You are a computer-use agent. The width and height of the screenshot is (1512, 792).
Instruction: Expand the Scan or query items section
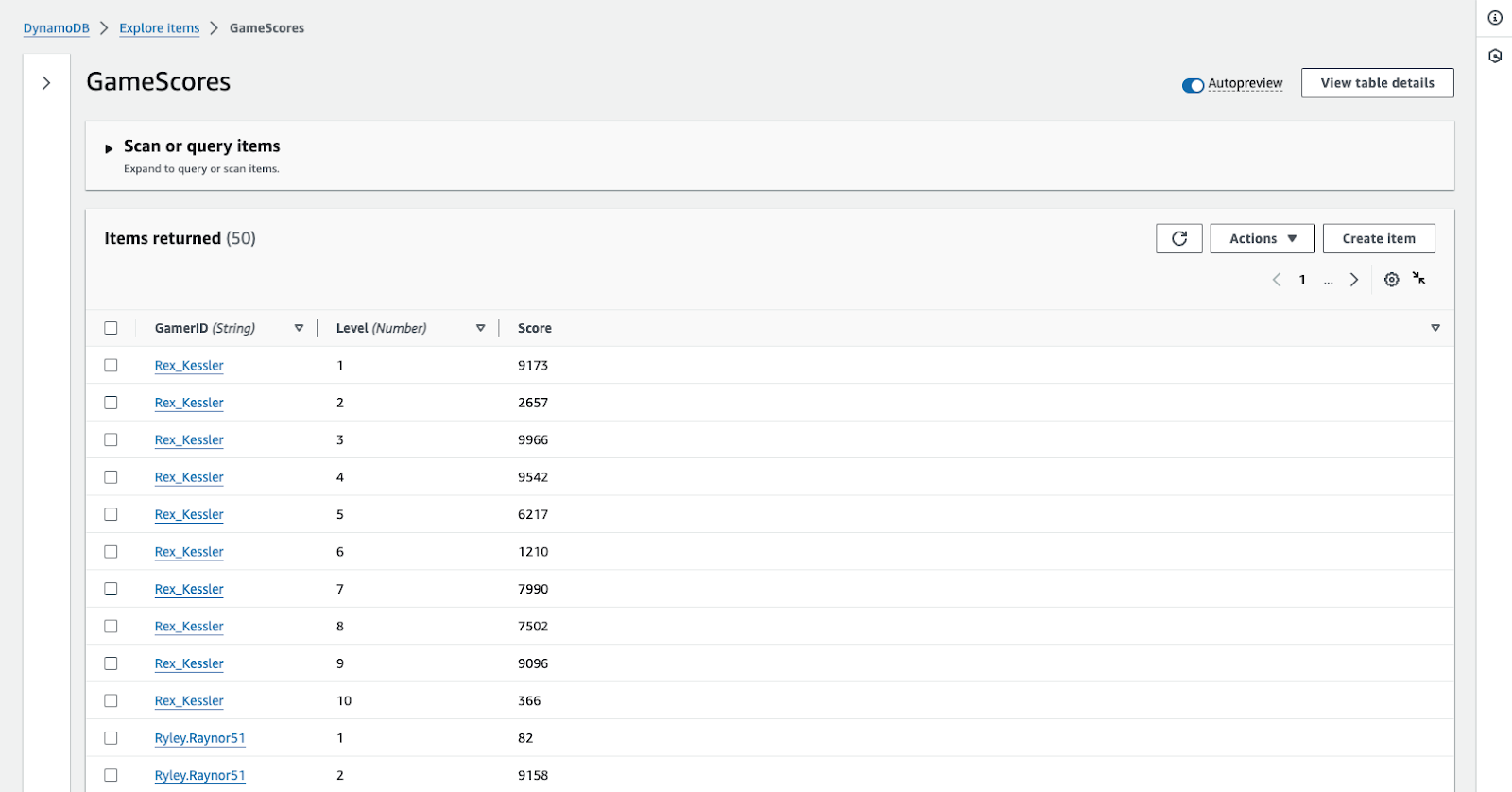click(x=110, y=148)
